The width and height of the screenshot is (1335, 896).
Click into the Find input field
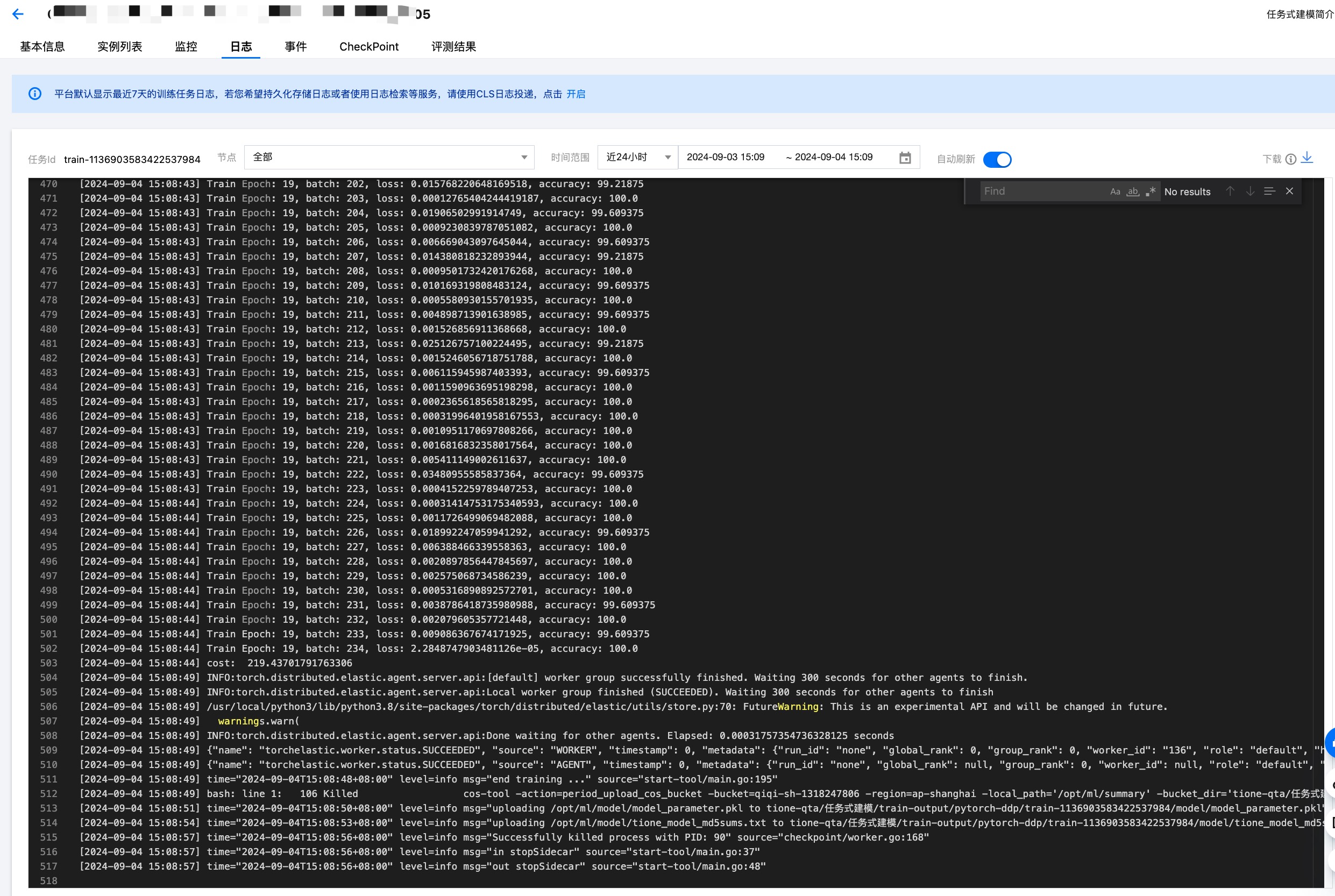pyautogui.click(x=1041, y=191)
